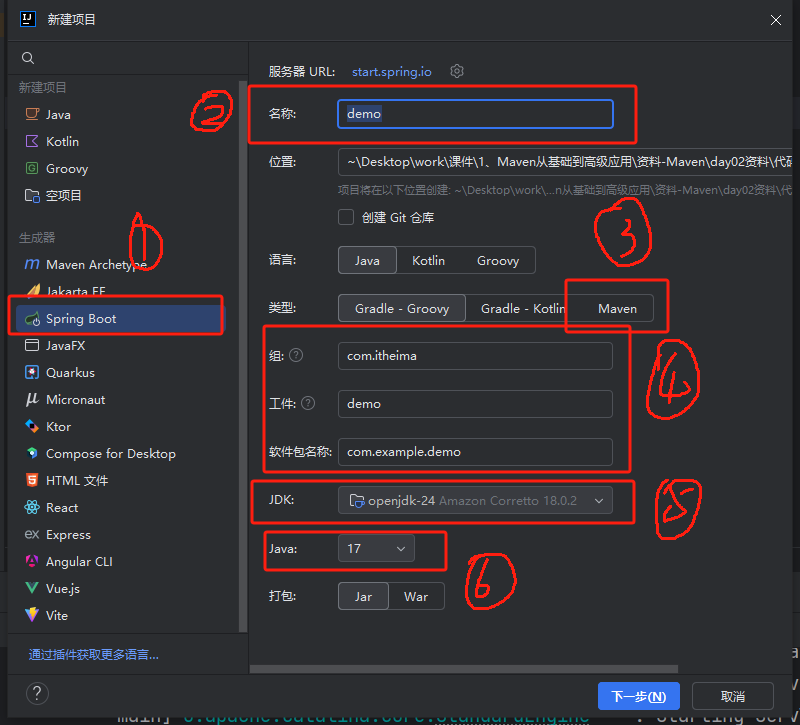Click the Groovy icon in sidebar
This screenshot has height=725, width=800.
click(32, 168)
